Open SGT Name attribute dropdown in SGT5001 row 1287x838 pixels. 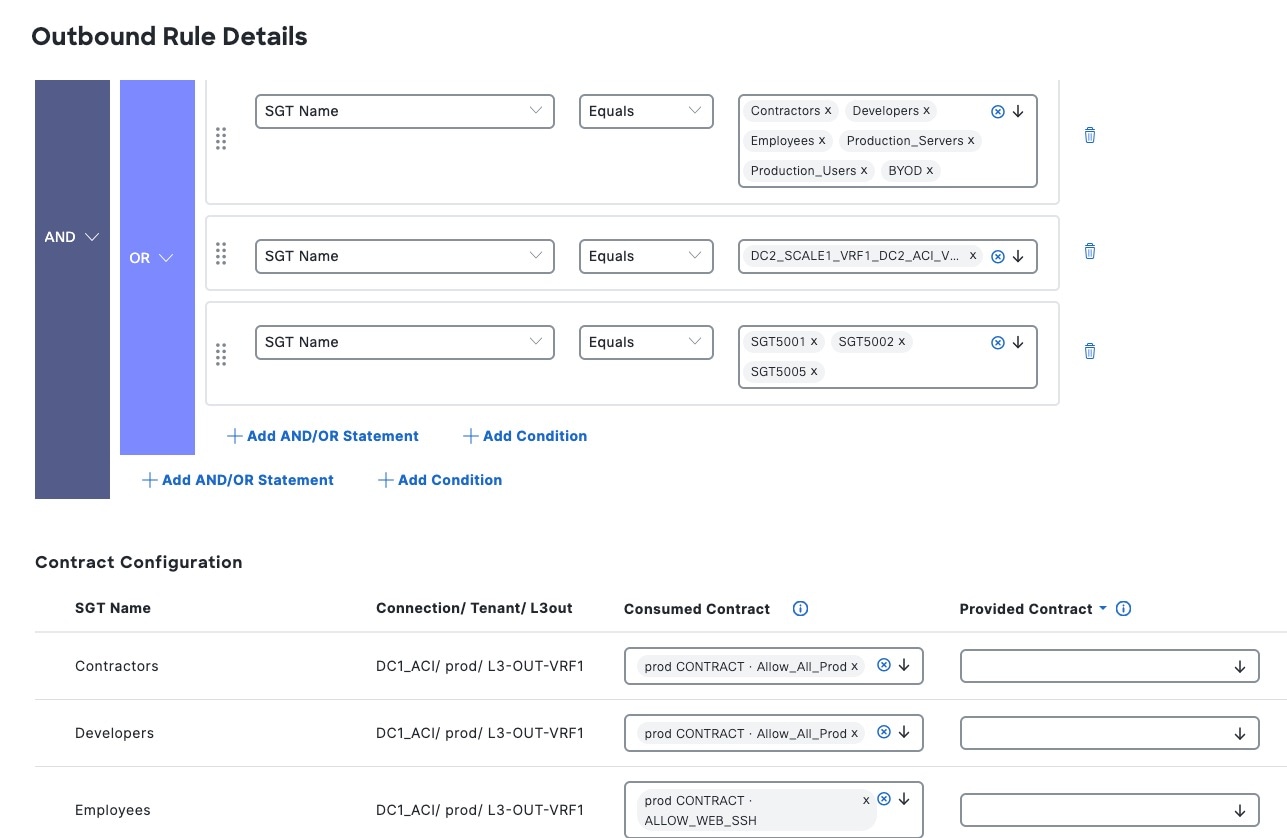coord(405,342)
